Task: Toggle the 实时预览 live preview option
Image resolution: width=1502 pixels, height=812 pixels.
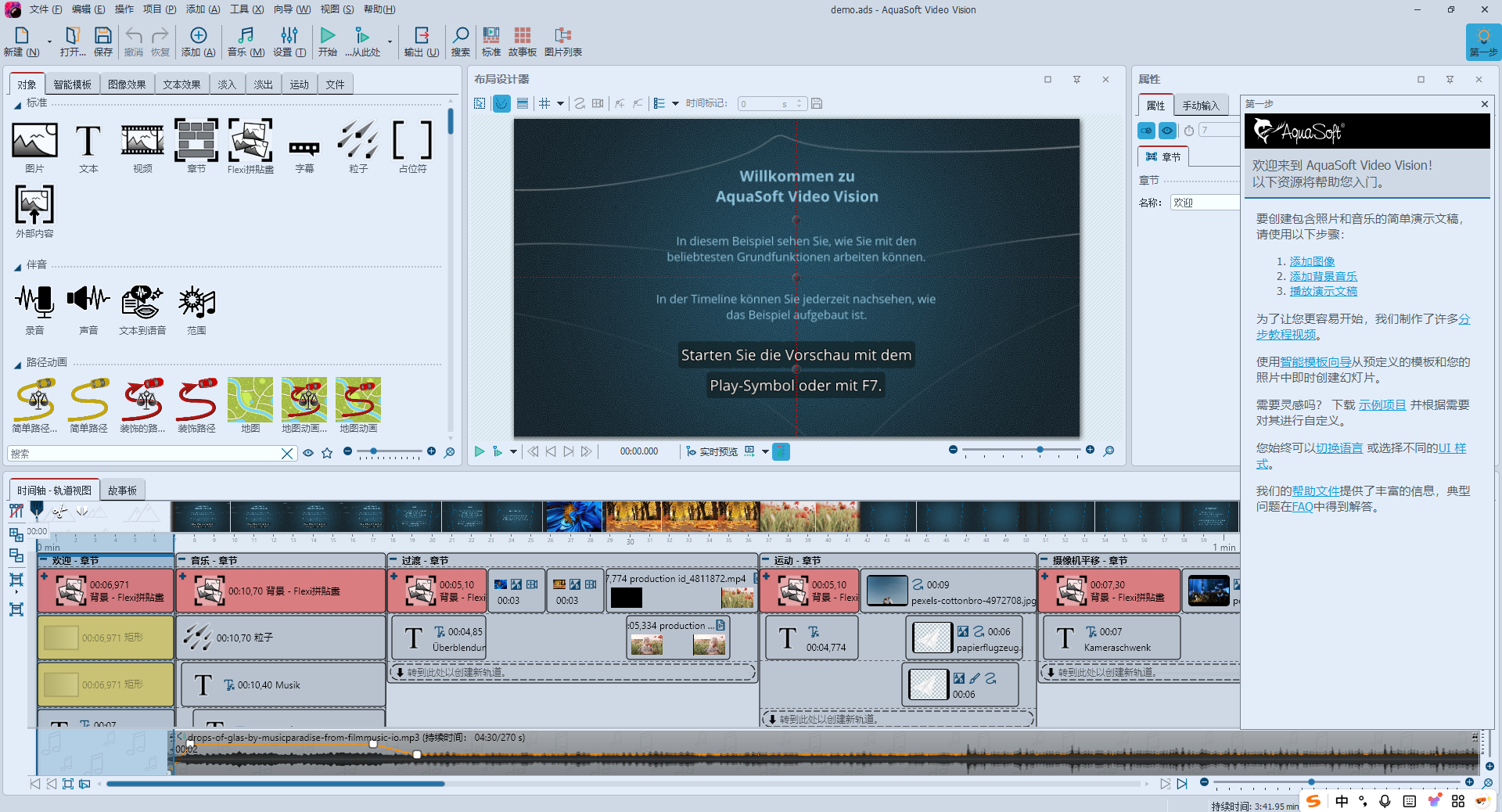Action: pyautogui.click(x=712, y=451)
